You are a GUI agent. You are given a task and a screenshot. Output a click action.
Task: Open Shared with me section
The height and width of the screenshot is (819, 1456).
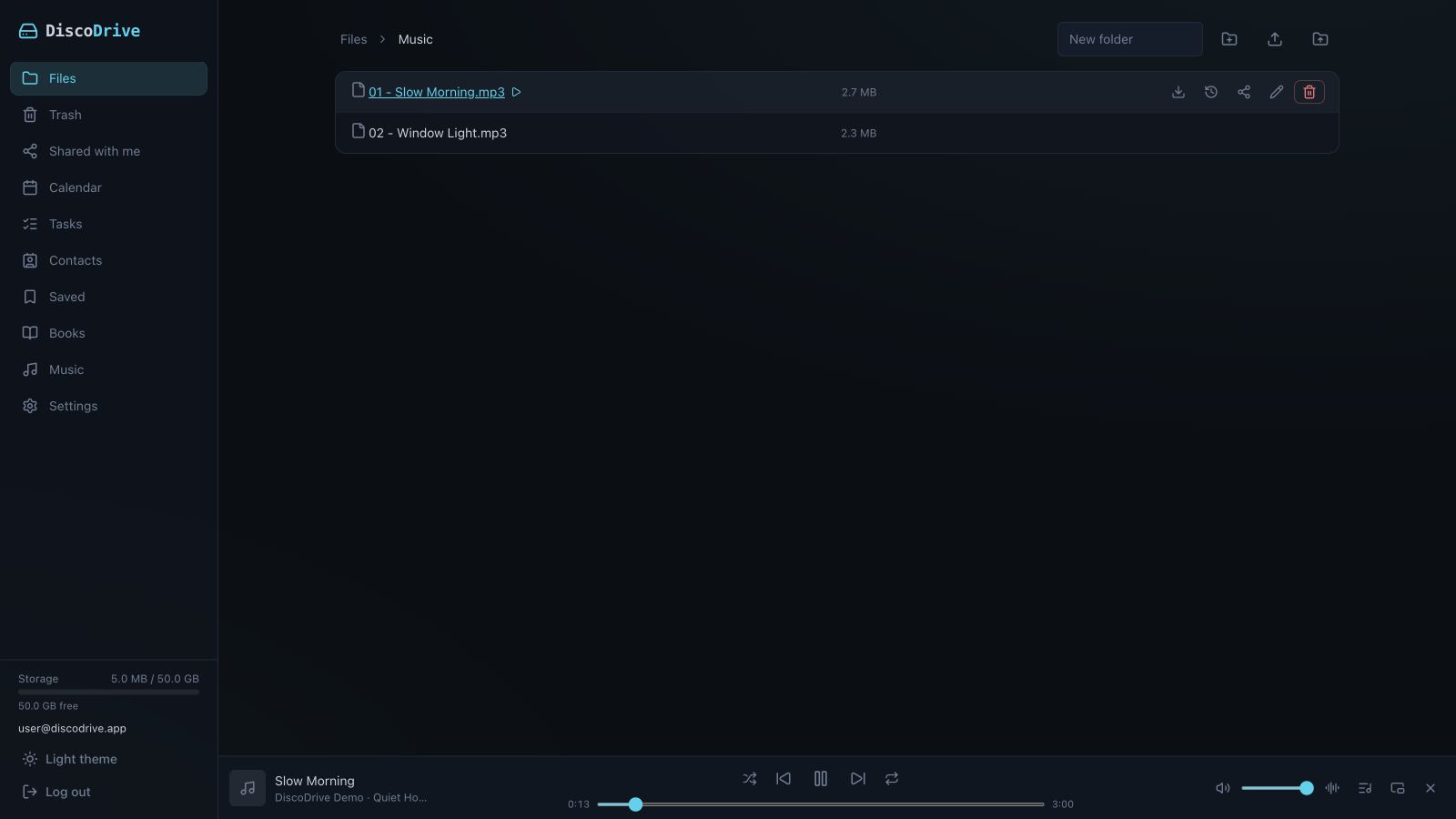[x=108, y=151]
